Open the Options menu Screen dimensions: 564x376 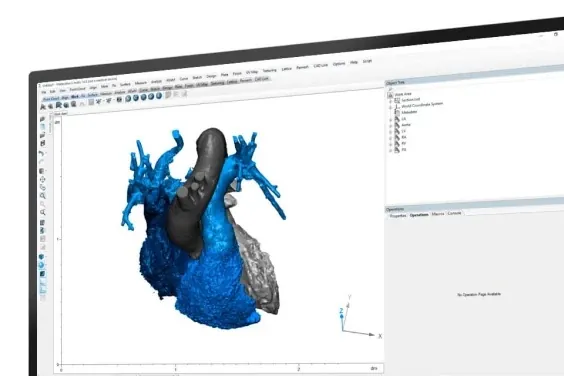(339, 64)
